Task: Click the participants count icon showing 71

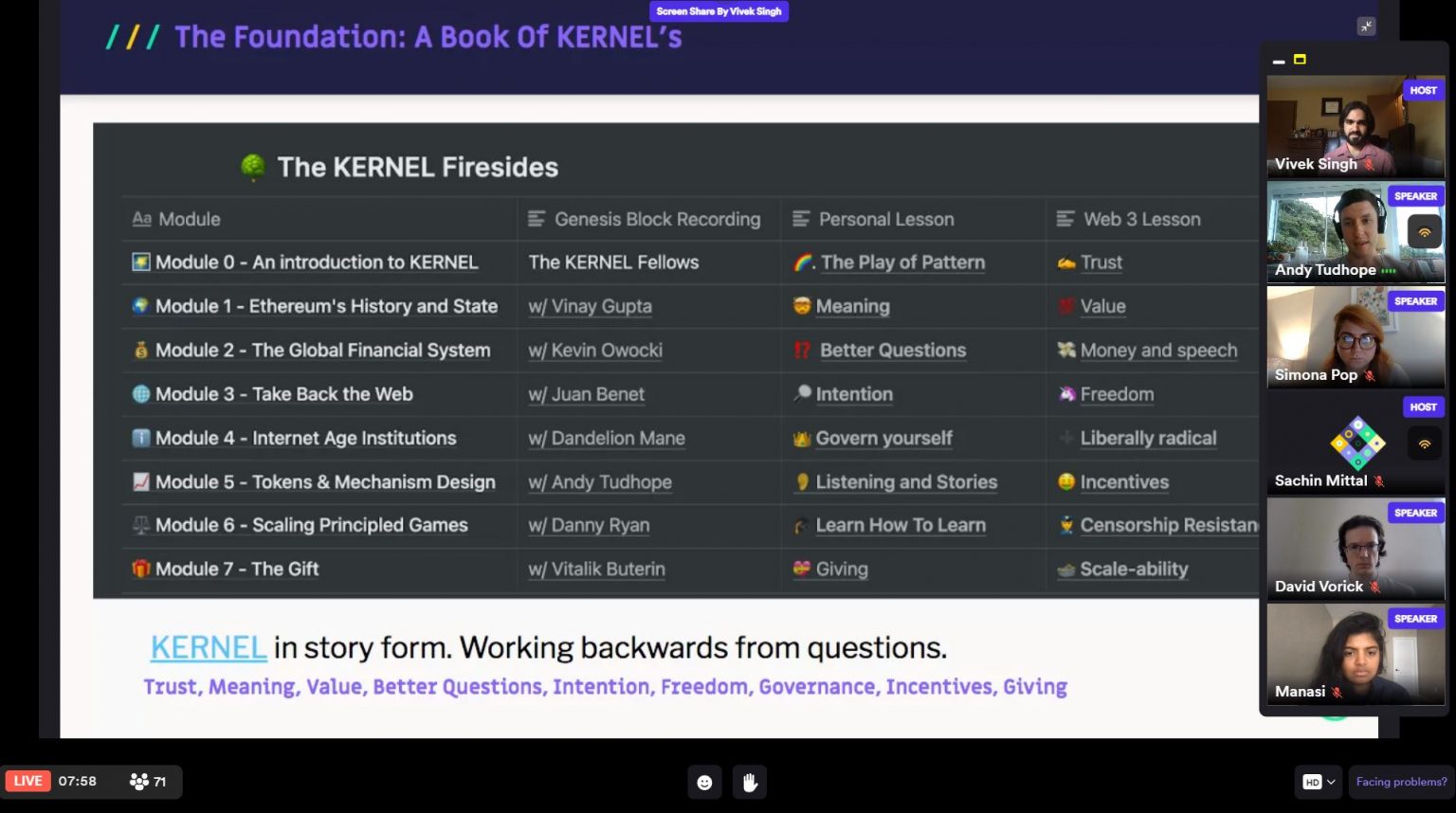Action: (x=140, y=781)
